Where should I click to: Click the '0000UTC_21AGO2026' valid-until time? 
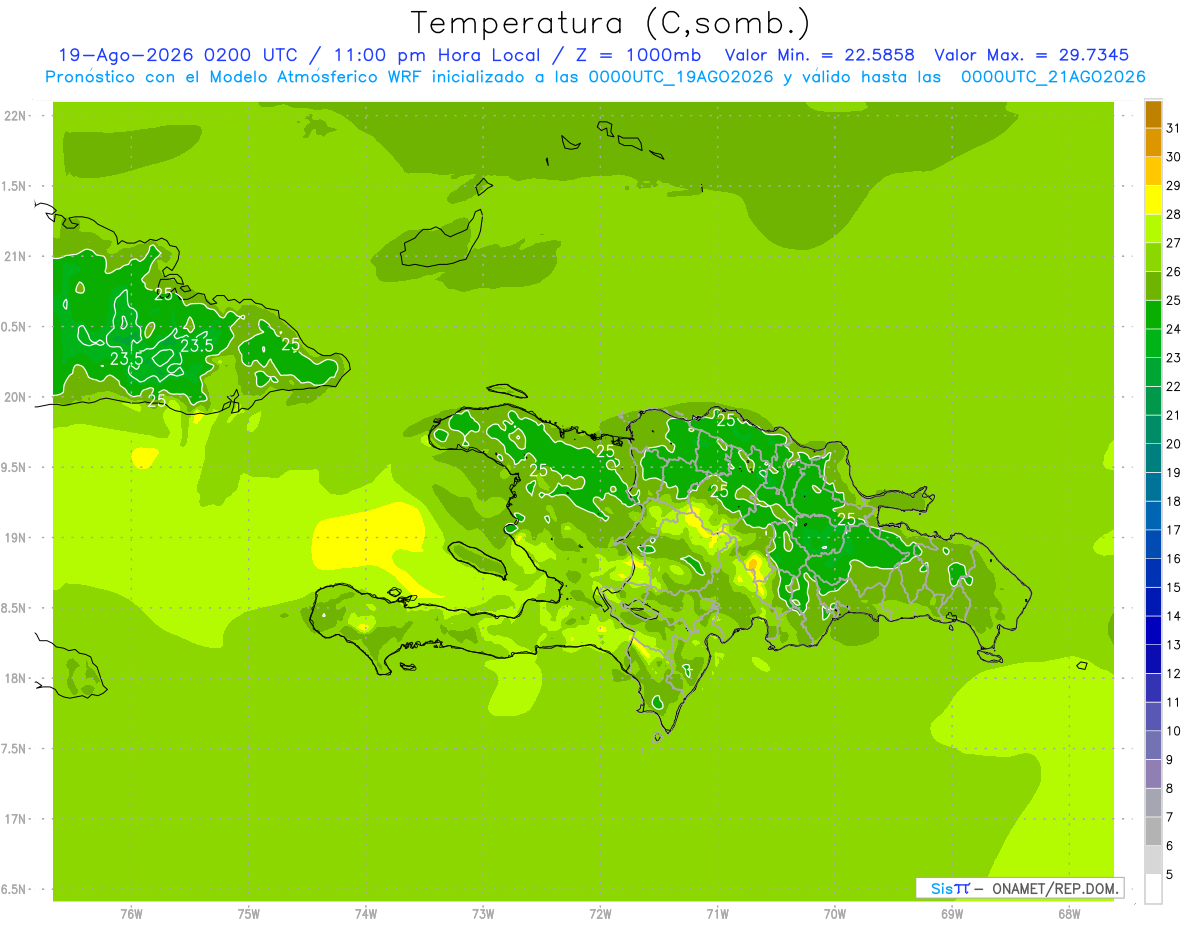pos(1053,77)
